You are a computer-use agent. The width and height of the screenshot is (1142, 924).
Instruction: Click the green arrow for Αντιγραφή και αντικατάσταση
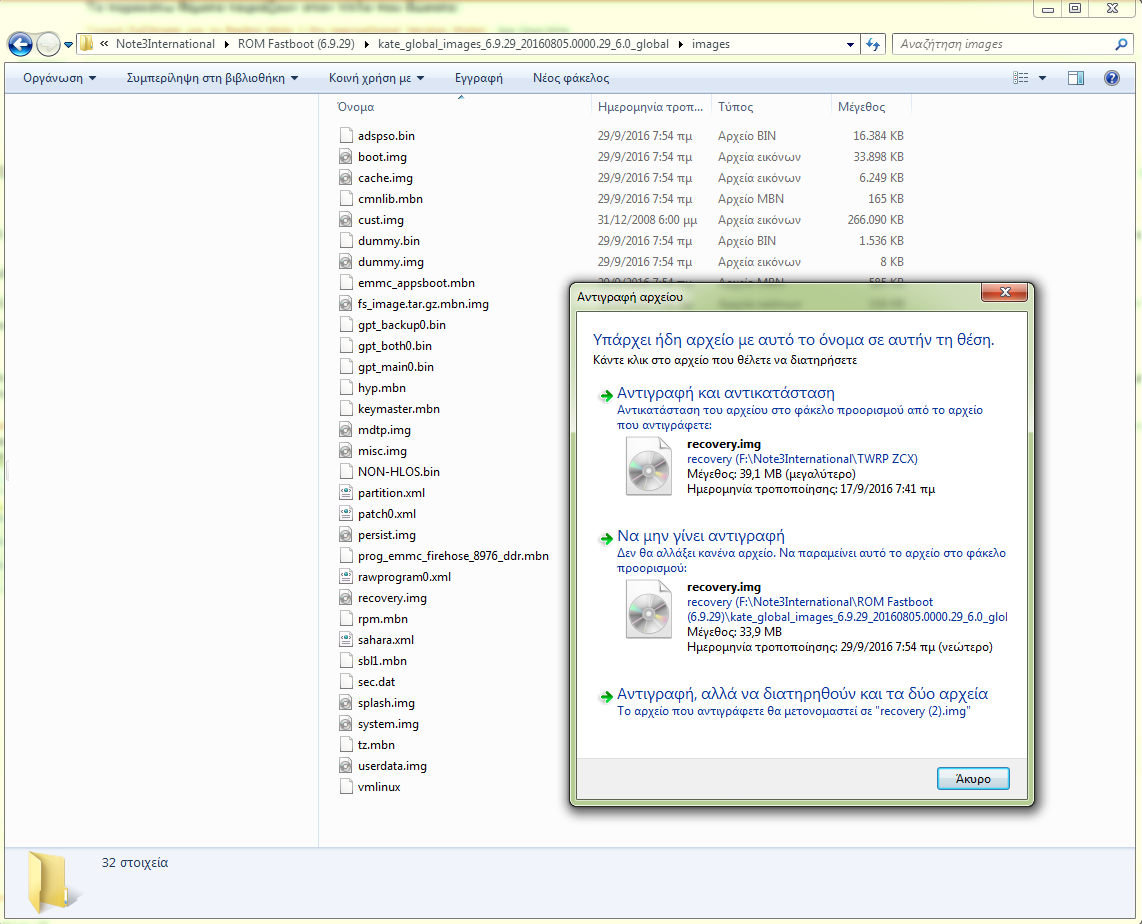click(605, 395)
